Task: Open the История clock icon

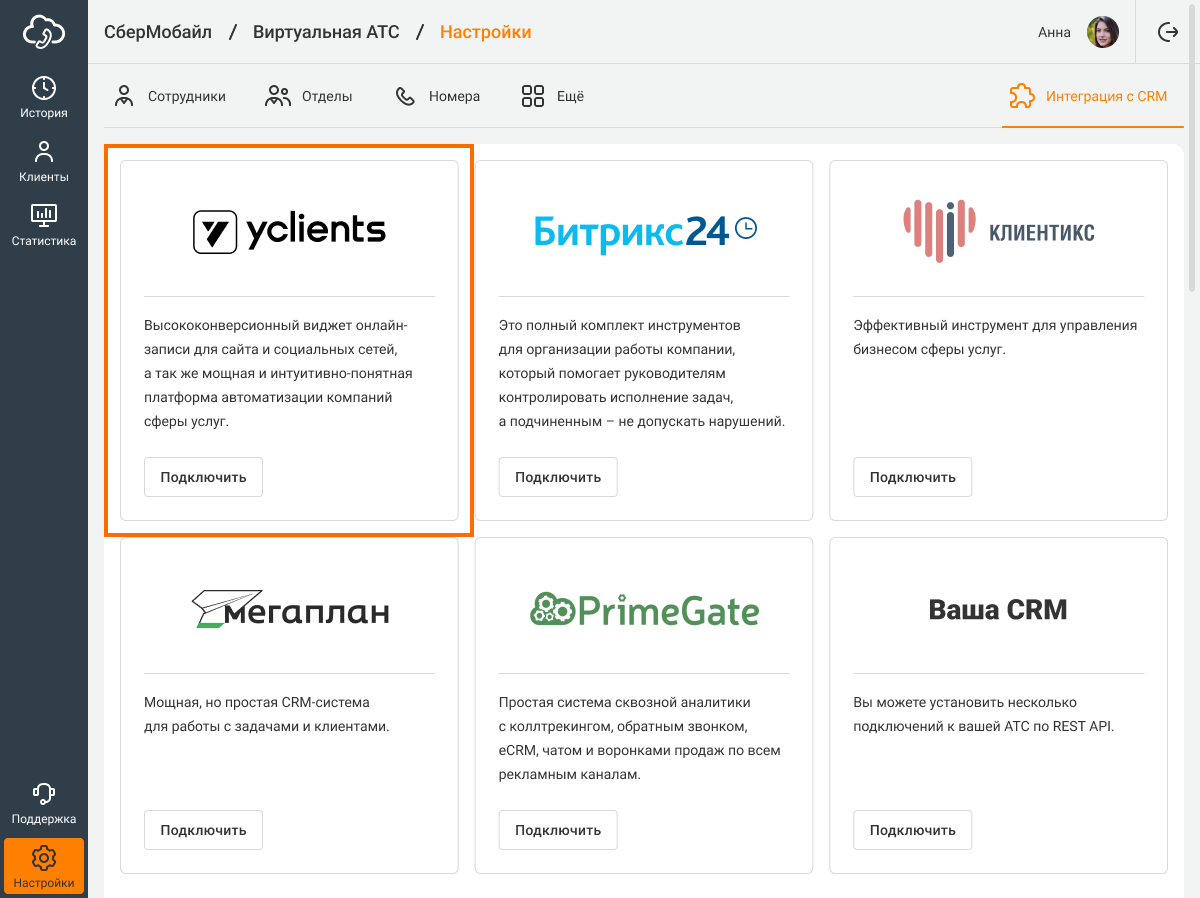Action: pyautogui.click(x=44, y=89)
